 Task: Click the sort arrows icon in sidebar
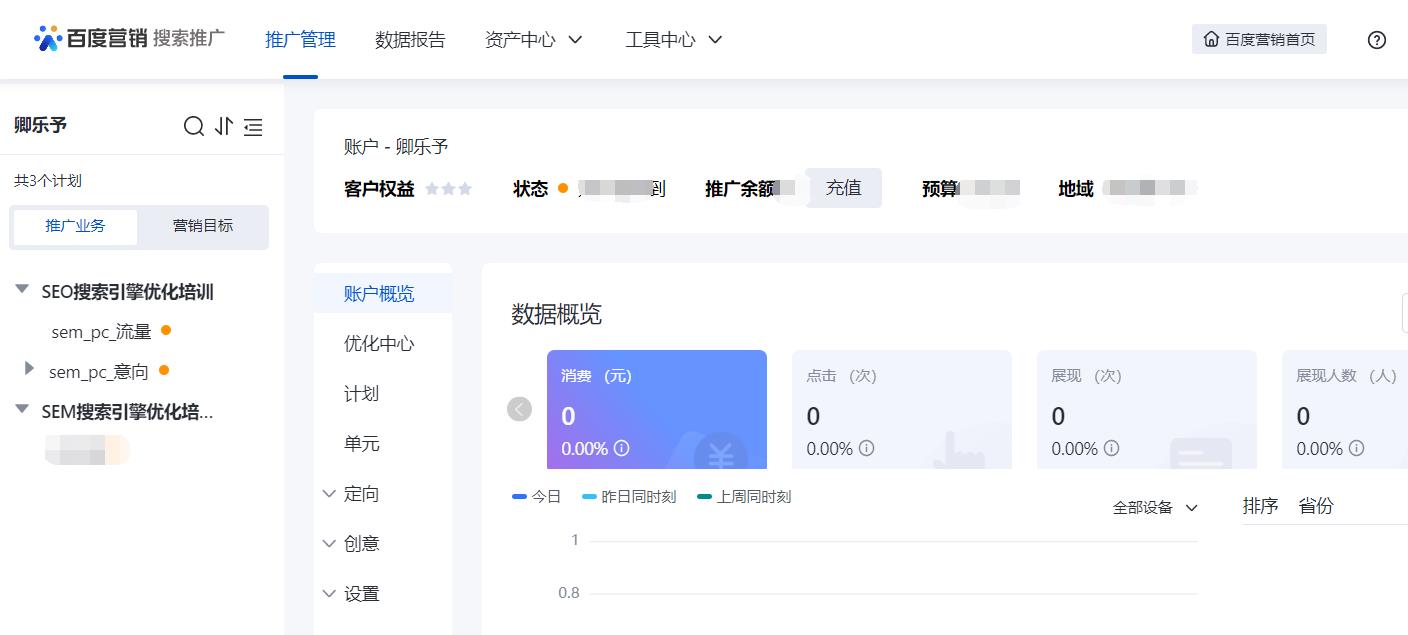tap(224, 126)
